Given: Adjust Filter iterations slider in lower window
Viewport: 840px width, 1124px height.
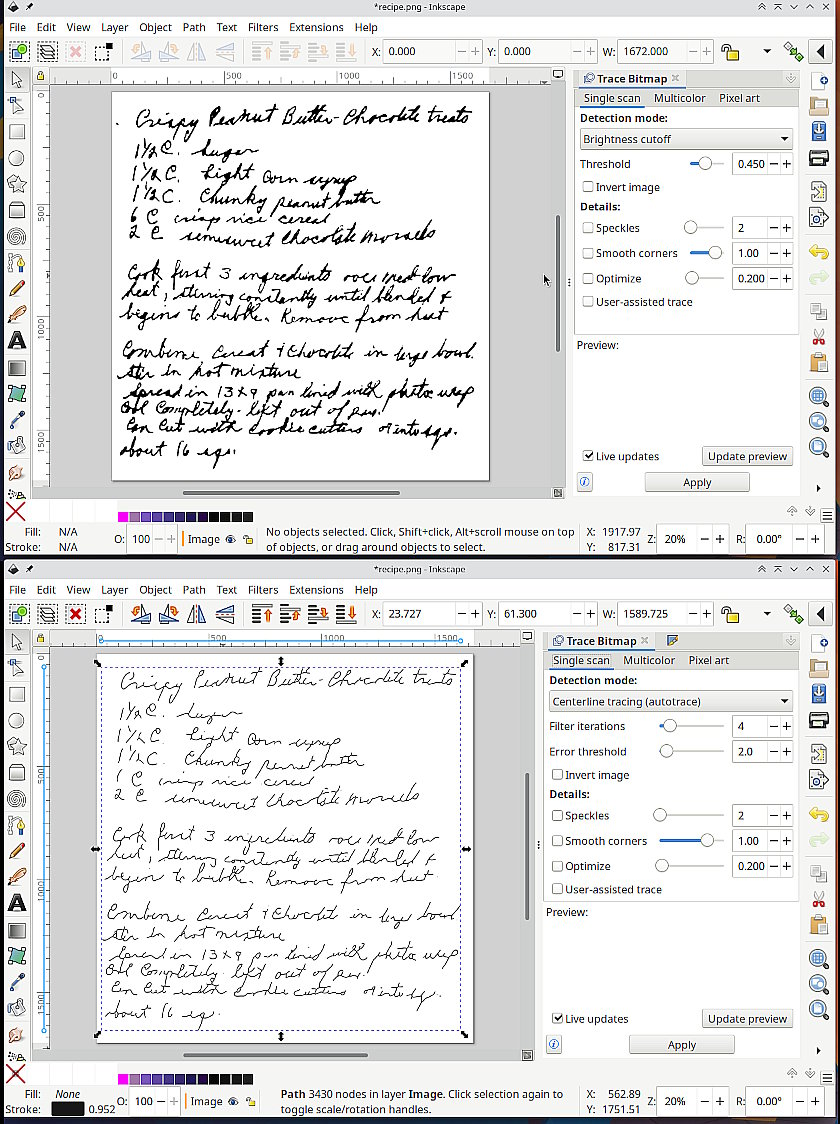Looking at the screenshot, I should (670, 726).
